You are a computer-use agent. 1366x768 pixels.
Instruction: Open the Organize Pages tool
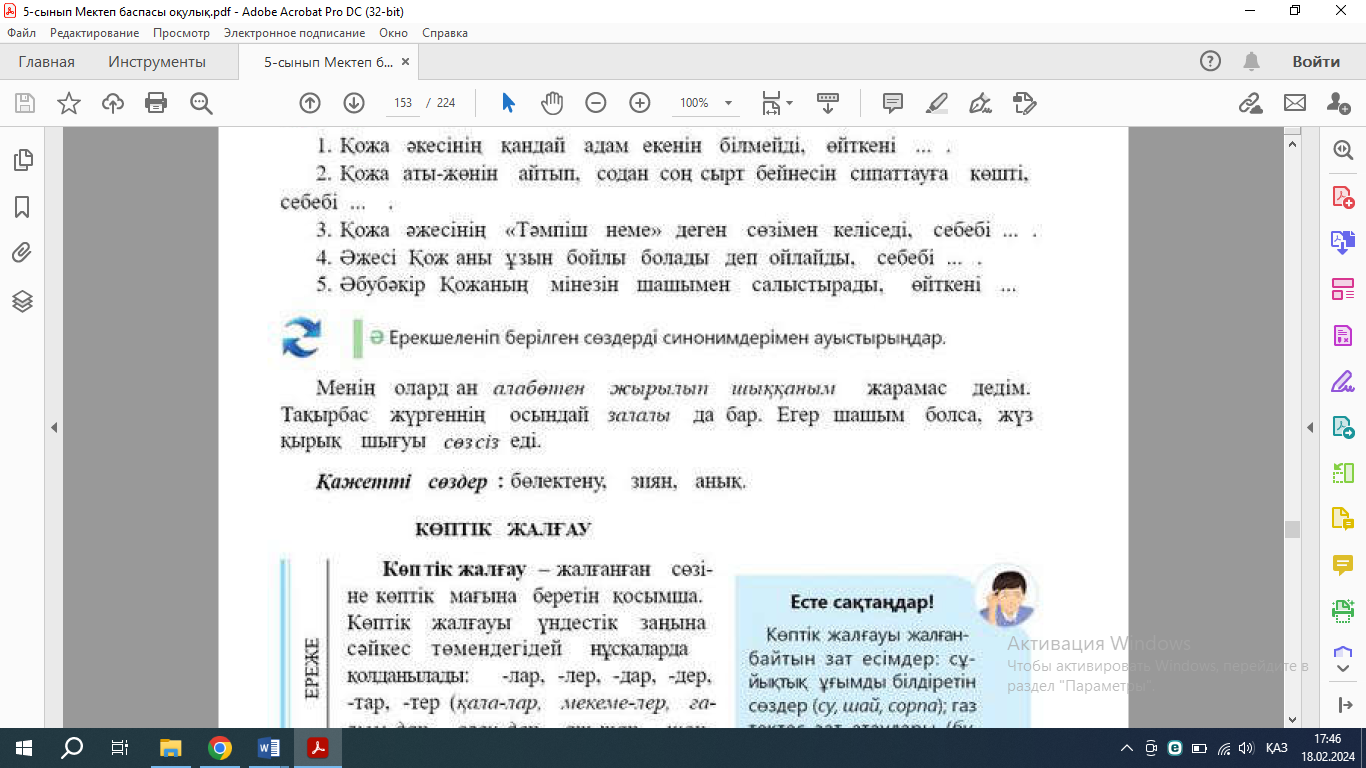coord(1342,289)
